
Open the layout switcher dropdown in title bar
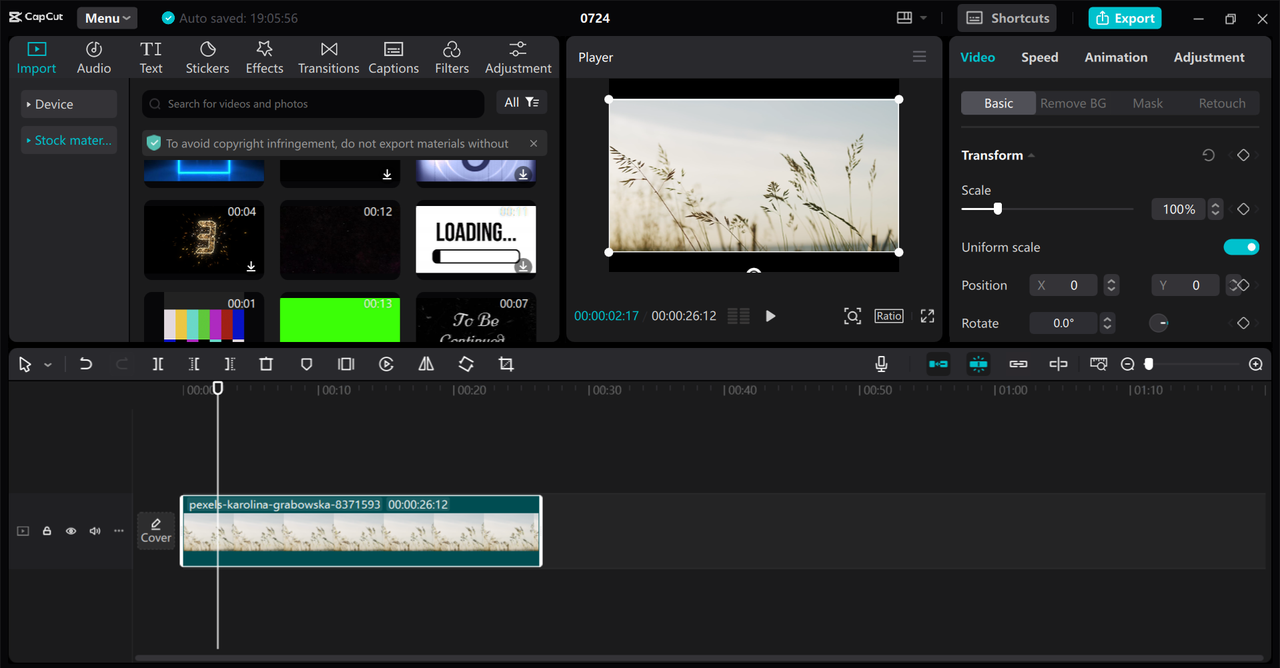point(912,18)
